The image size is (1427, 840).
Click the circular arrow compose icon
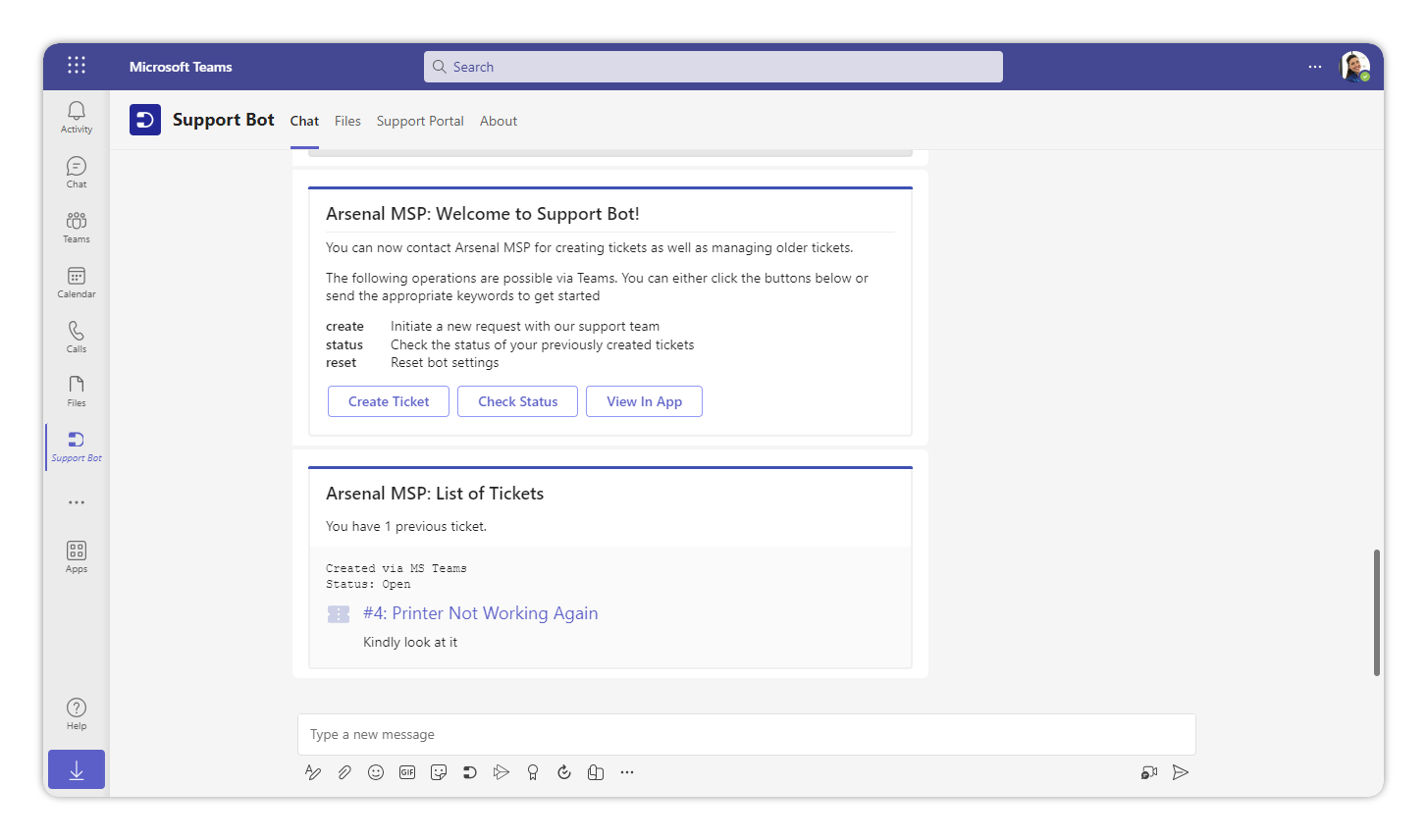(564, 772)
